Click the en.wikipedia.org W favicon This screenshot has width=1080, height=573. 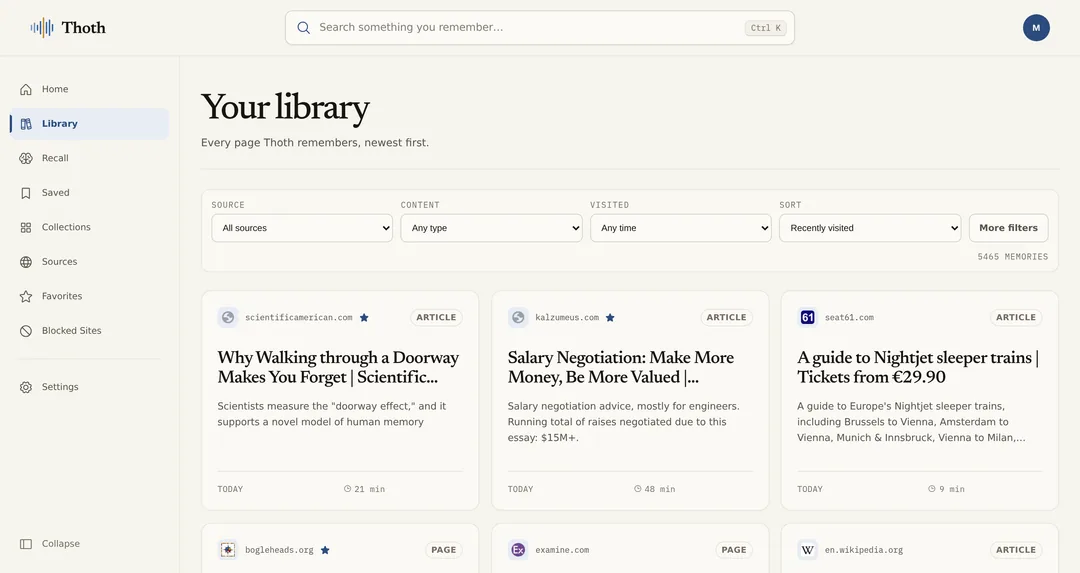(807, 550)
